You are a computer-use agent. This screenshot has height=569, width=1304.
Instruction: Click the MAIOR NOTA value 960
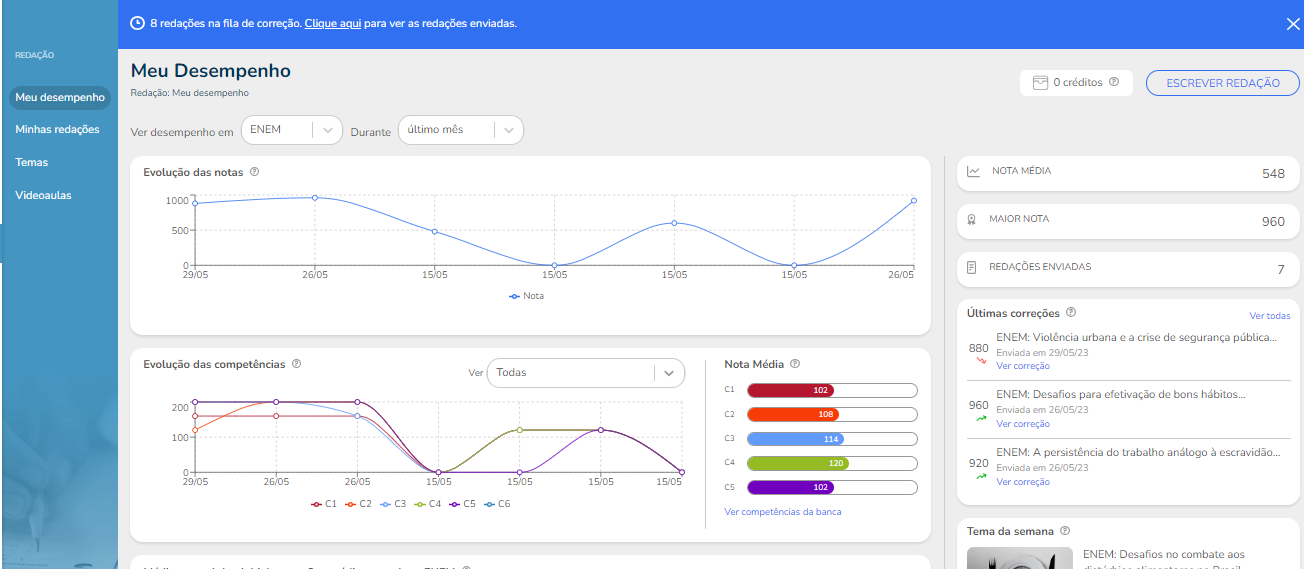click(1273, 222)
